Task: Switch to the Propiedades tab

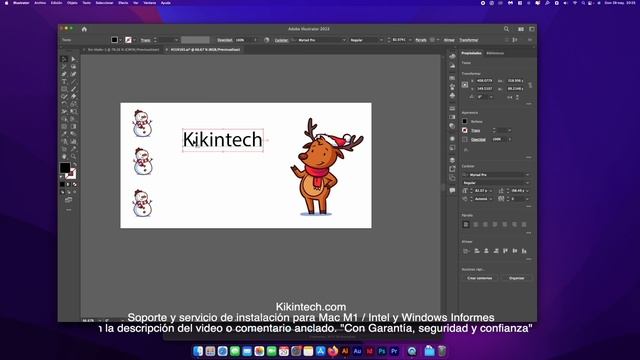Action: tap(471, 53)
